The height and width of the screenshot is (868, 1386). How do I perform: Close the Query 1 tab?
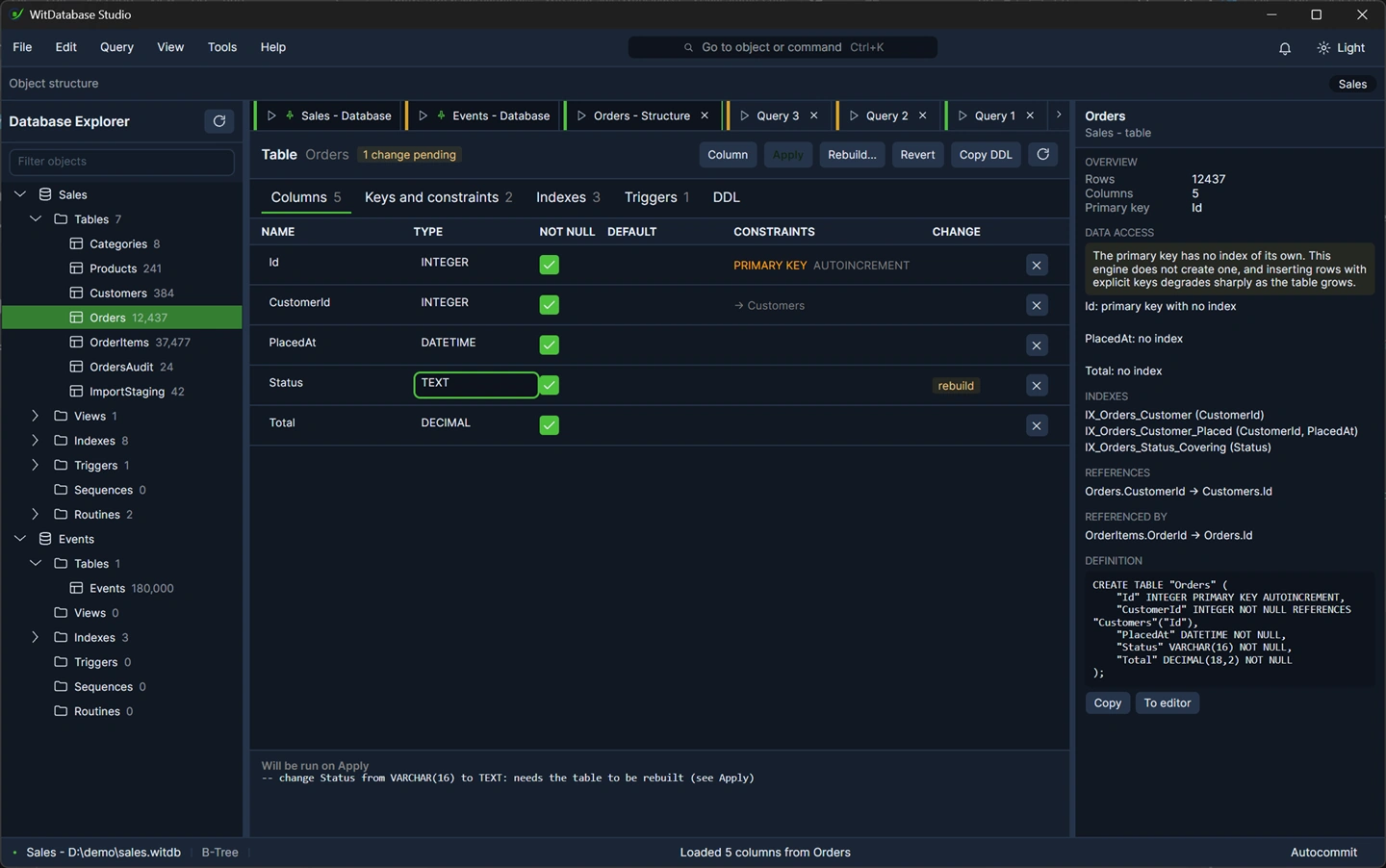coord(1030,115)
